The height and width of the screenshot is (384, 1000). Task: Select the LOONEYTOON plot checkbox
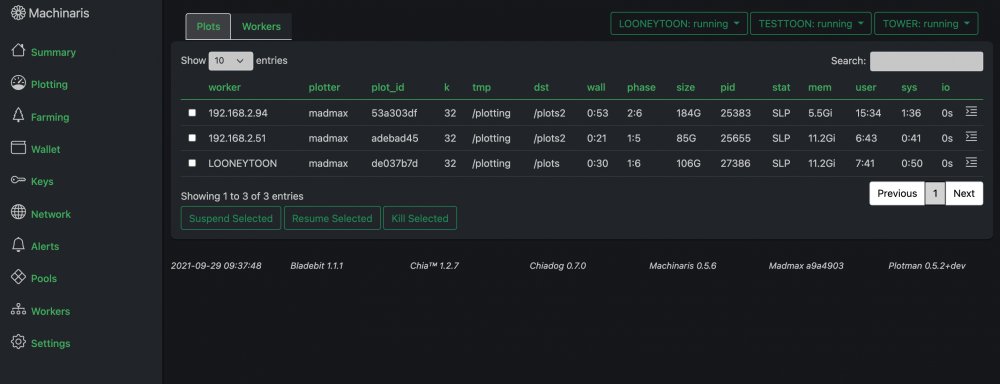click(192, 163)
